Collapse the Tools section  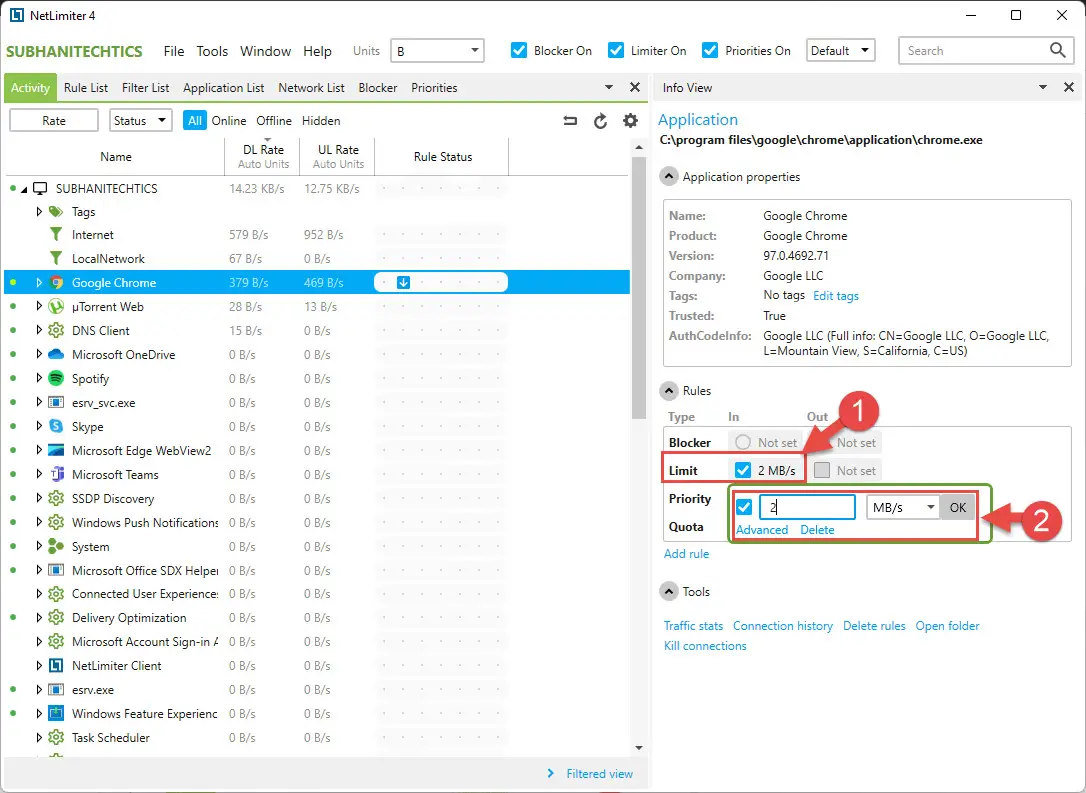pos(668,591)
